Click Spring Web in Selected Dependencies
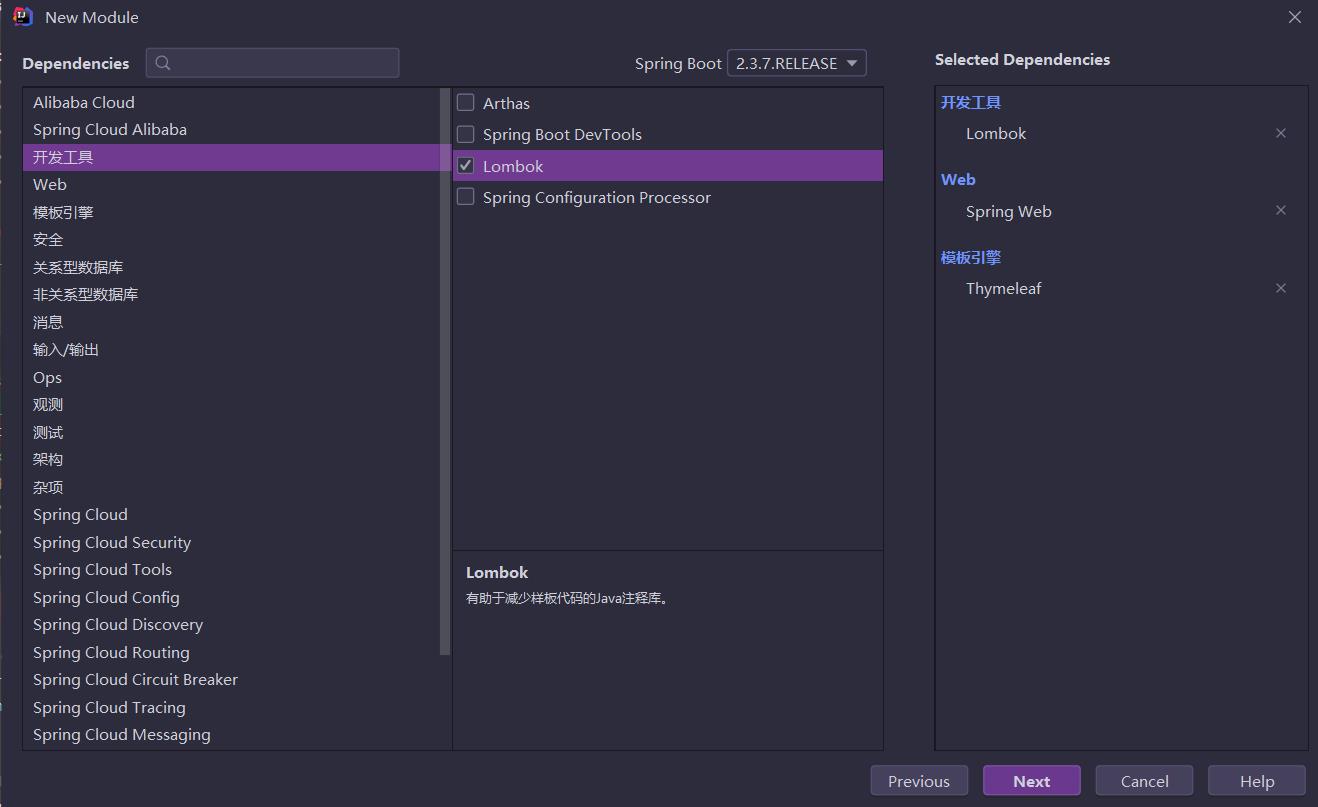 pyautogui.click(x=1009, y=211)
